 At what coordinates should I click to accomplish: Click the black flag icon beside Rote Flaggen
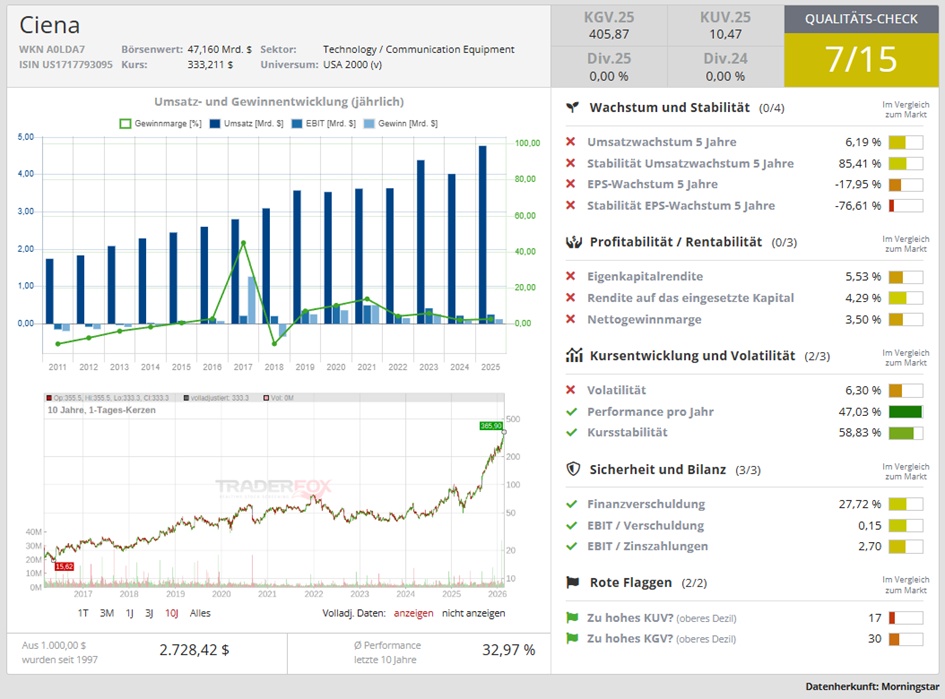573,582
